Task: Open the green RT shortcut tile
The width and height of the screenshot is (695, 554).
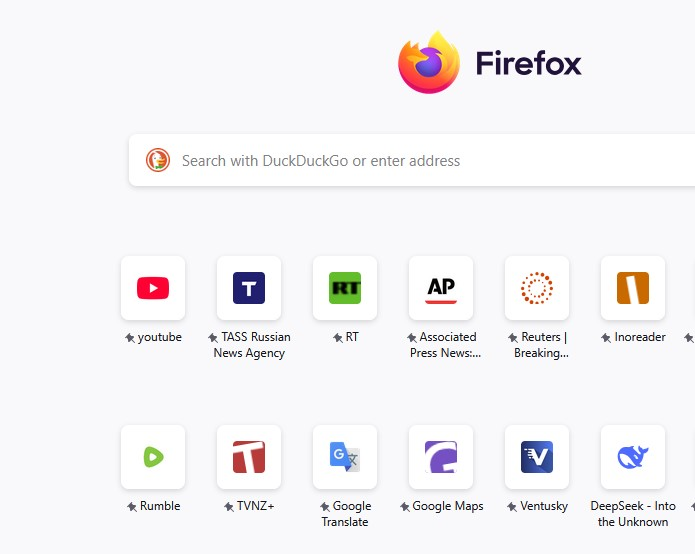Action: pyautogui.click(x=345, y=288)
